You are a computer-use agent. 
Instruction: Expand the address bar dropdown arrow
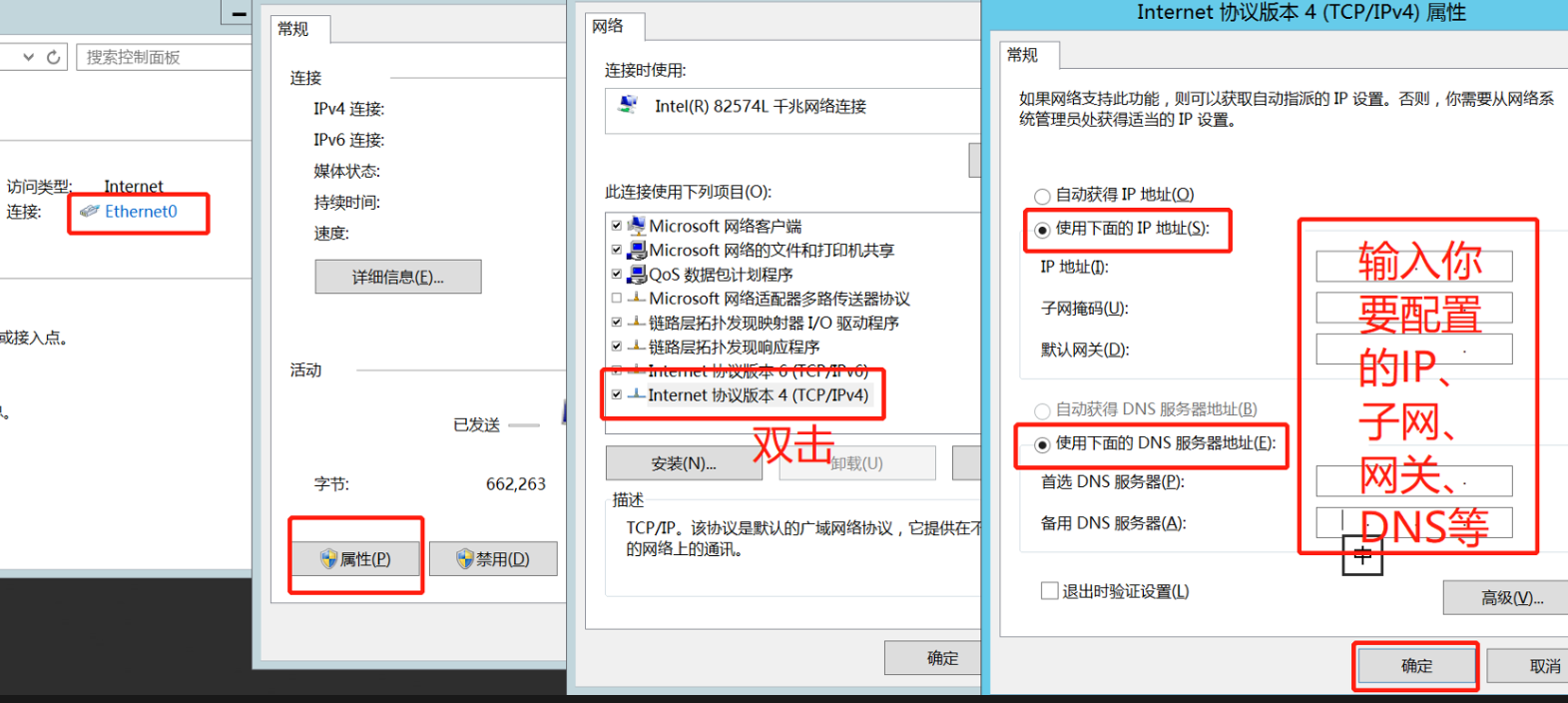coord(28,57)
